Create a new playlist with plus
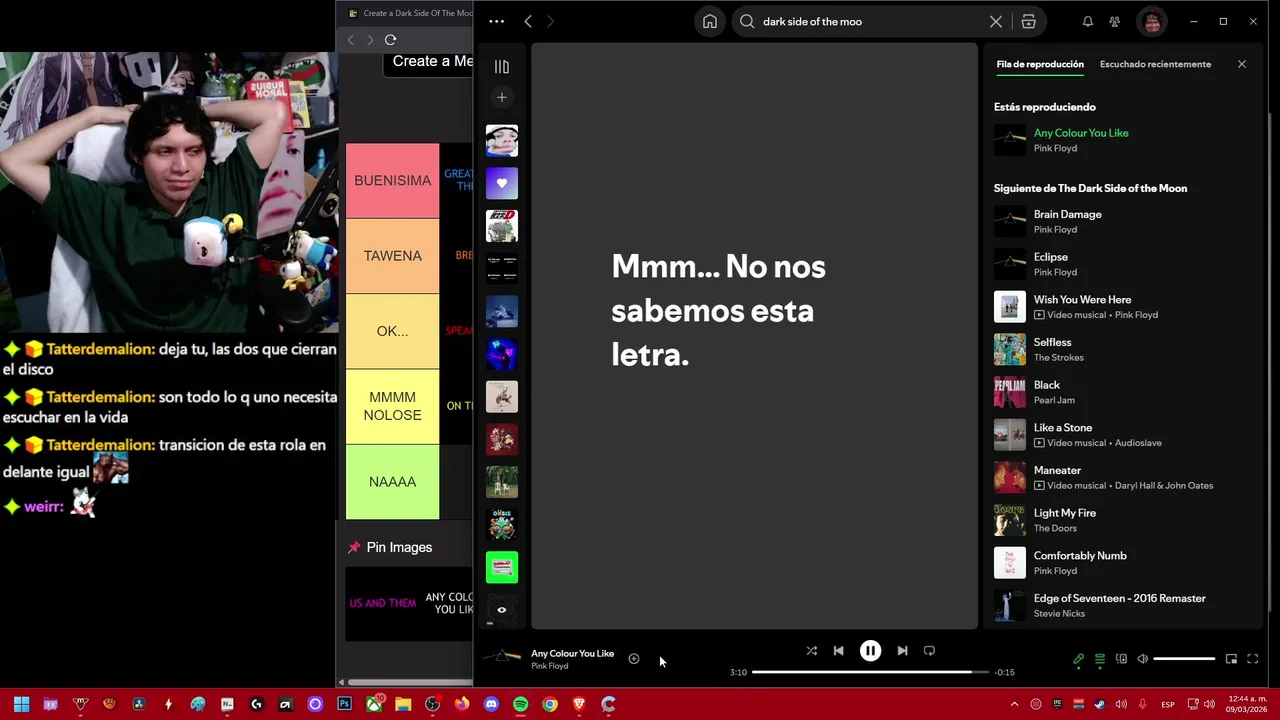 point(502,97)
